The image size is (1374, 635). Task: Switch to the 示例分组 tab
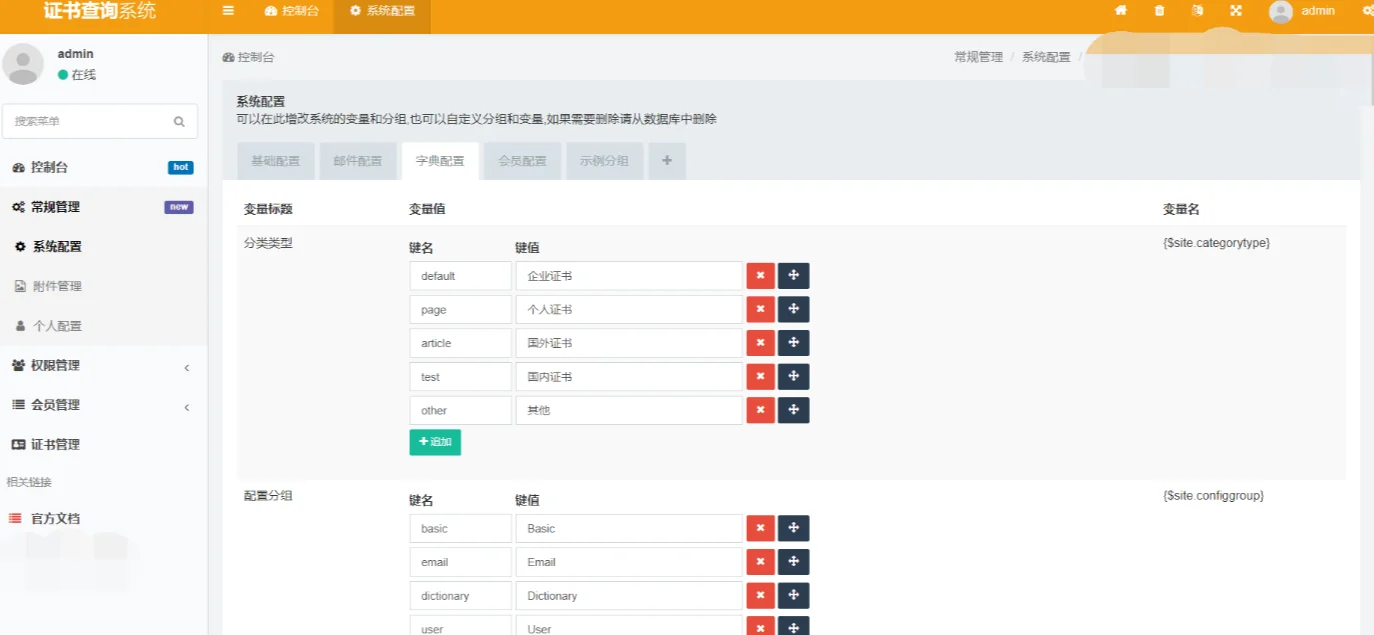click(x=605, y=161)
